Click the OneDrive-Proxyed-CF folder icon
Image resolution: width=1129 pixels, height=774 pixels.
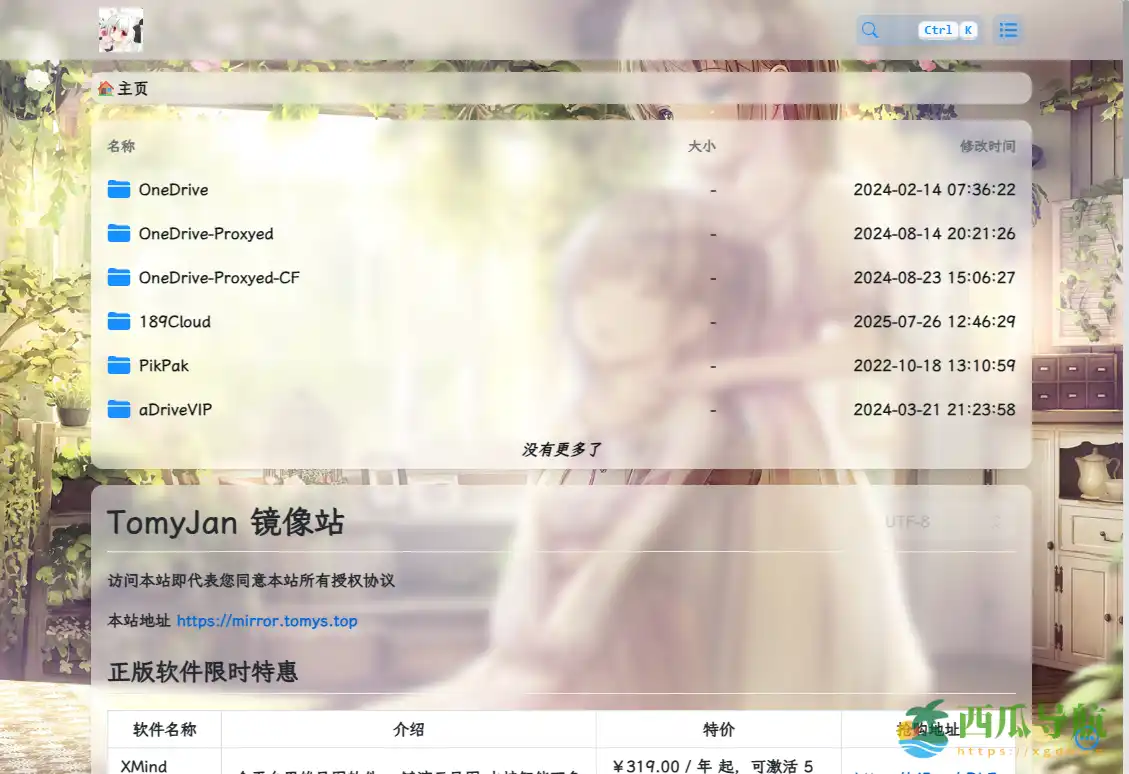tap(117, 277)
